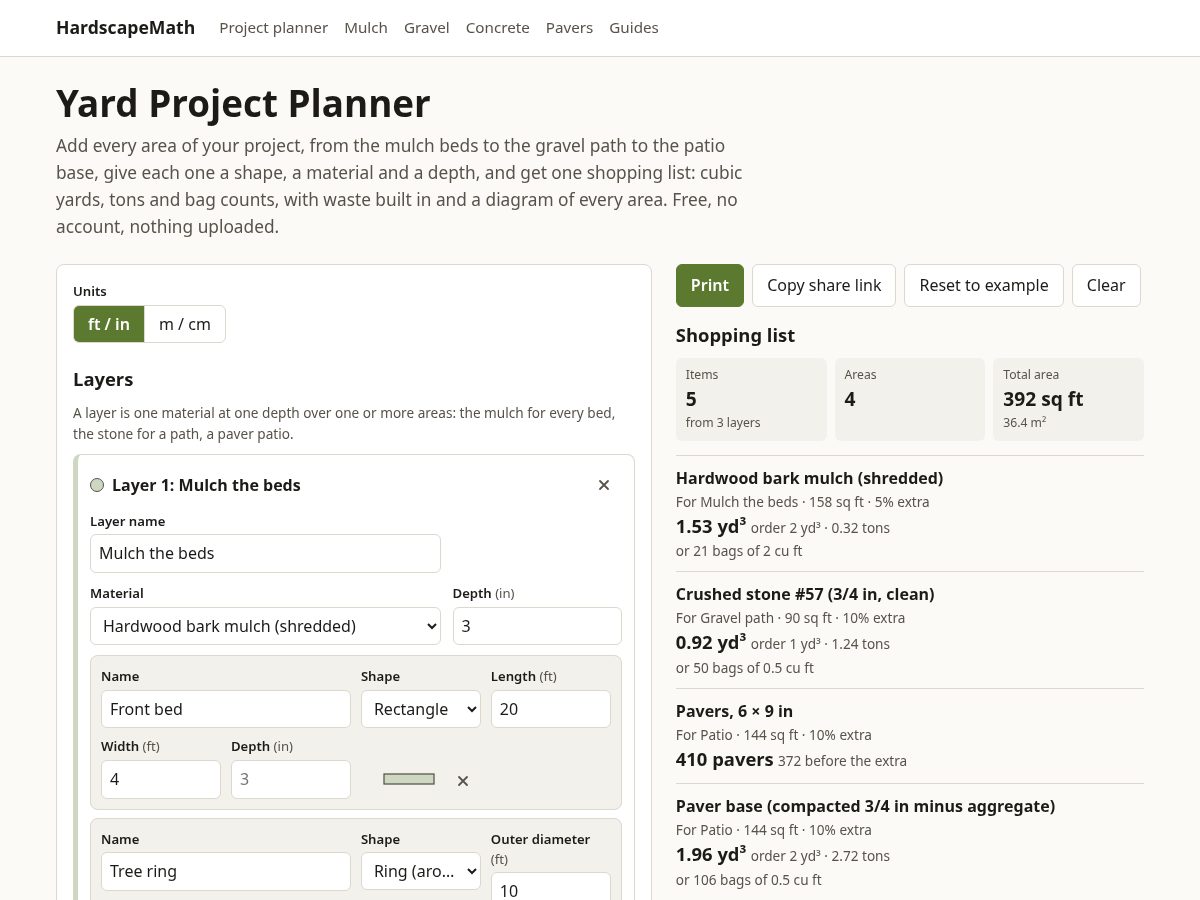
Task: Open the Front bed Shape dropdown
Action: pos(421,709)
